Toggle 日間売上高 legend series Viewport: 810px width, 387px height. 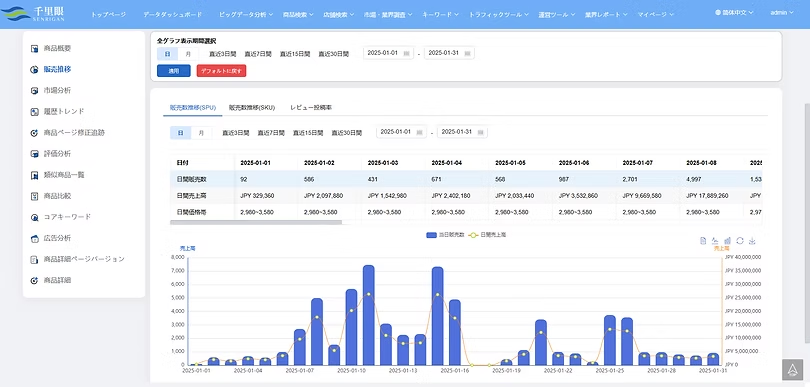(x=487, y=235)
